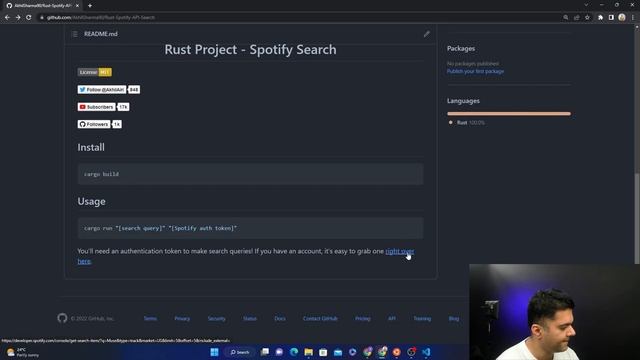
Task: Open the Training footer link
Action: click(x=422, y=318)
